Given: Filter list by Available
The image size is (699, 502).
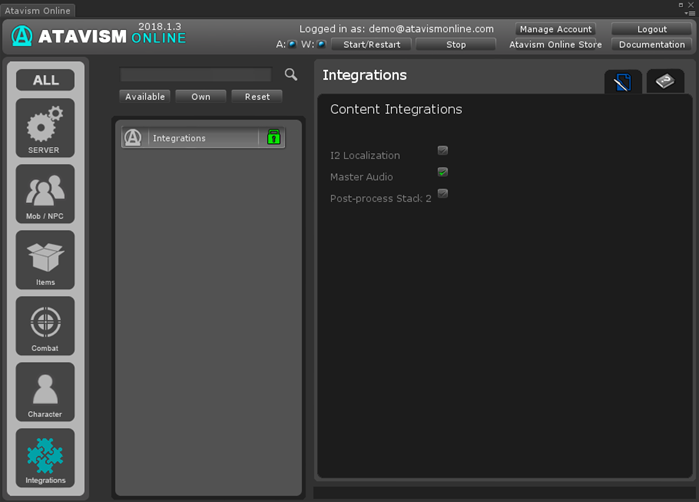Looking at the screenshot, I should point(145,97).
